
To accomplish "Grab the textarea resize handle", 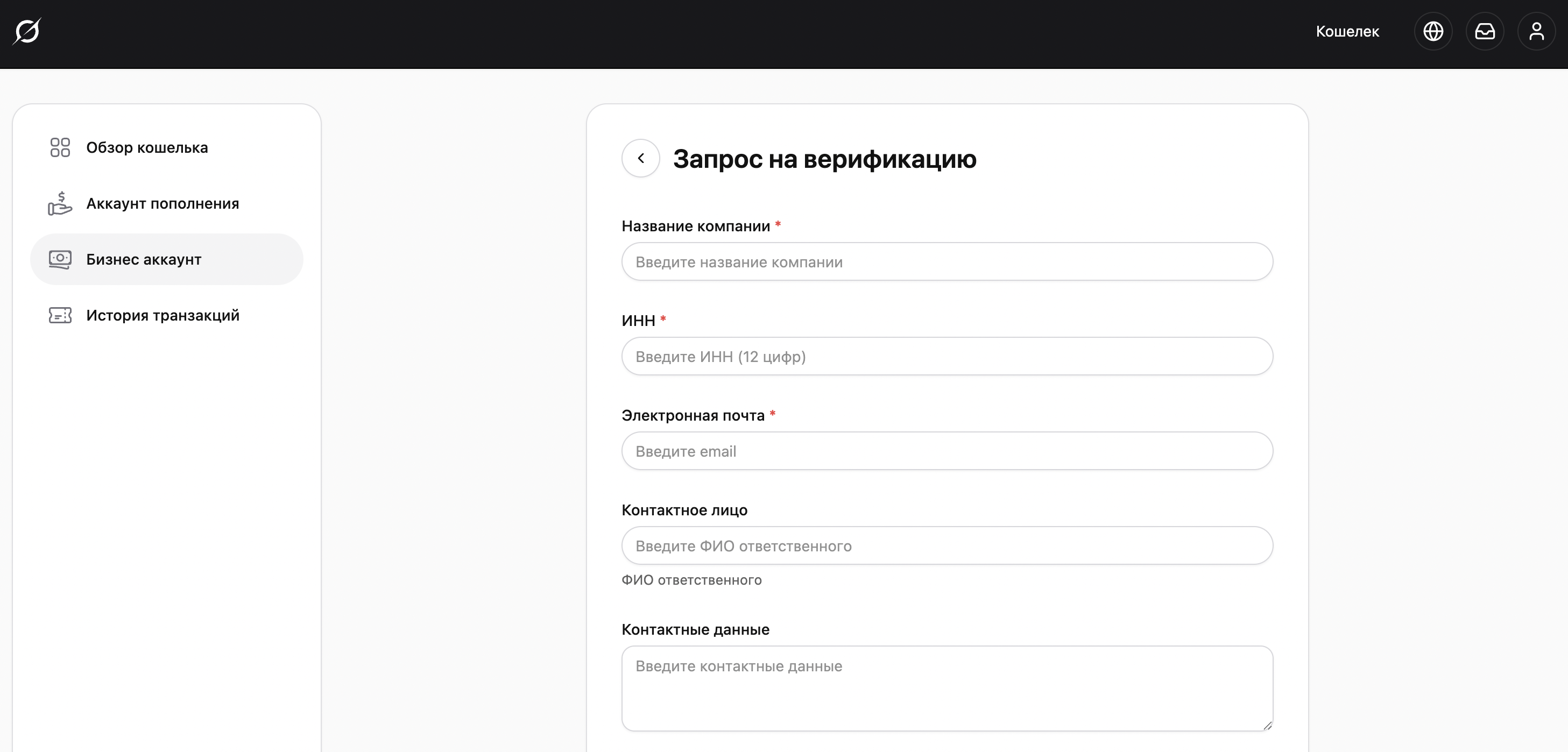I will pyautogui.click(x=1267, y=725).
